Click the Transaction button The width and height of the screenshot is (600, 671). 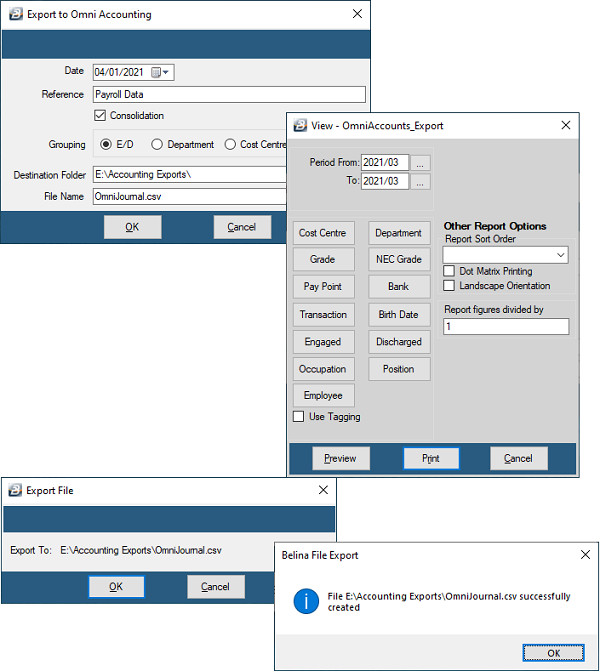[324, 315]
